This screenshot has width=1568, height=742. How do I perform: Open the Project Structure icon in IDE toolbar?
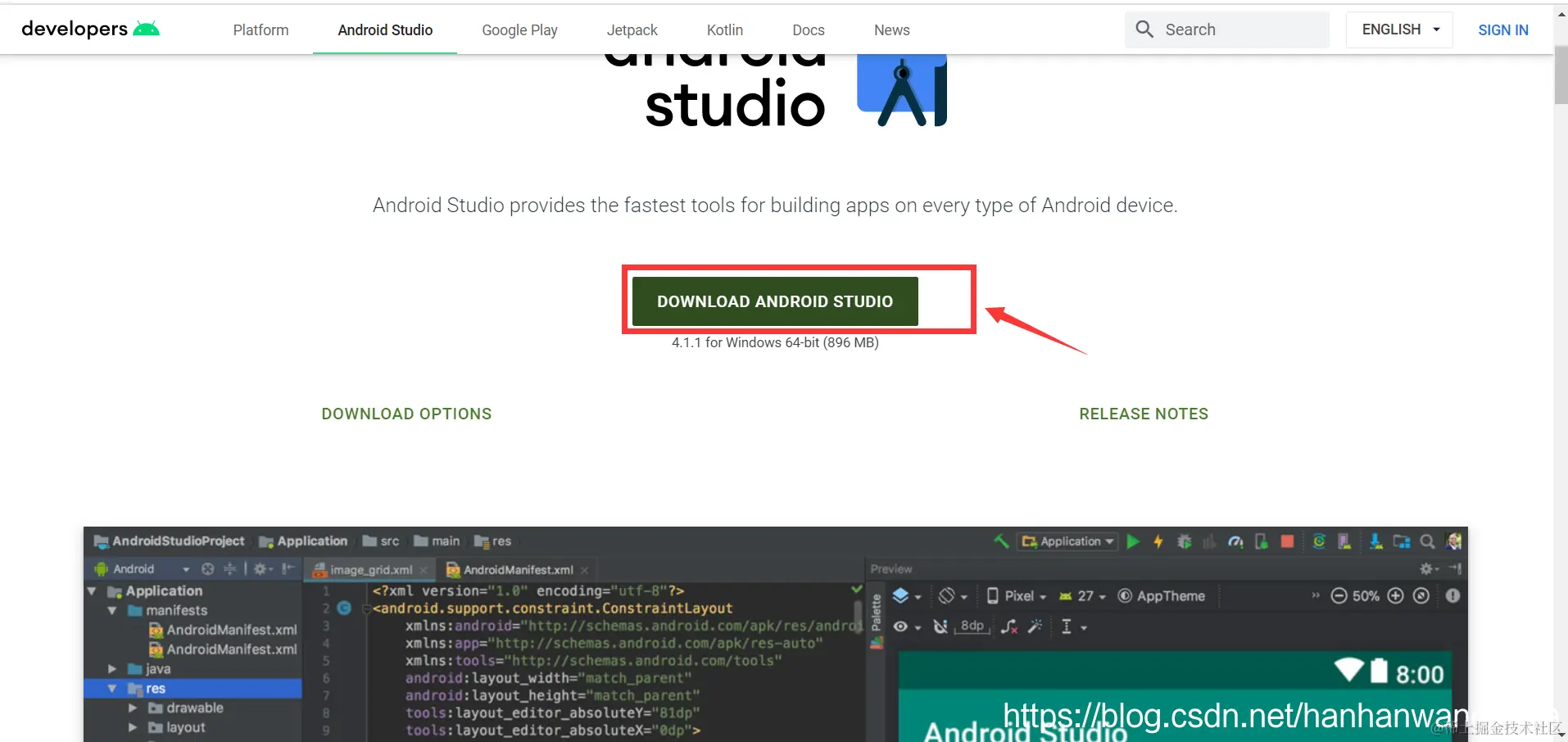pos(1402,541)
